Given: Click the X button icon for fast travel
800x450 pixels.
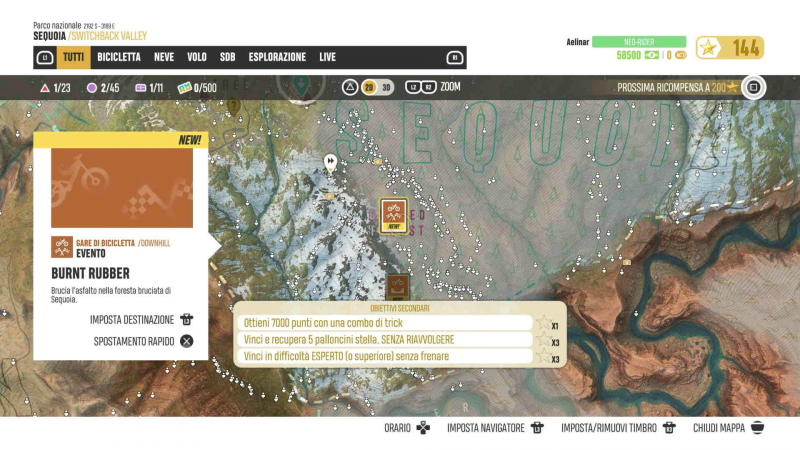Looking at the screenshot, I should point(187,341).
